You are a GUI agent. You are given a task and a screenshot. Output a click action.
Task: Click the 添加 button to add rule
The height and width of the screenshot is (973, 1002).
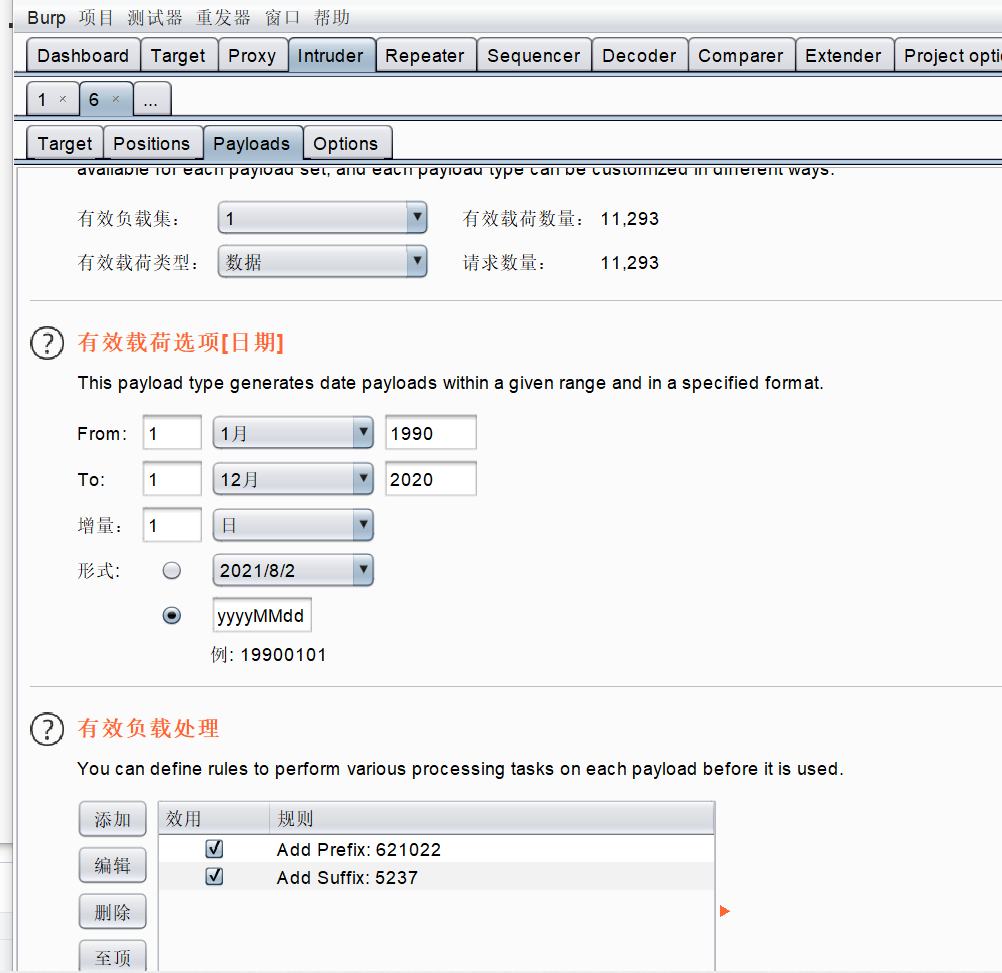112,819
